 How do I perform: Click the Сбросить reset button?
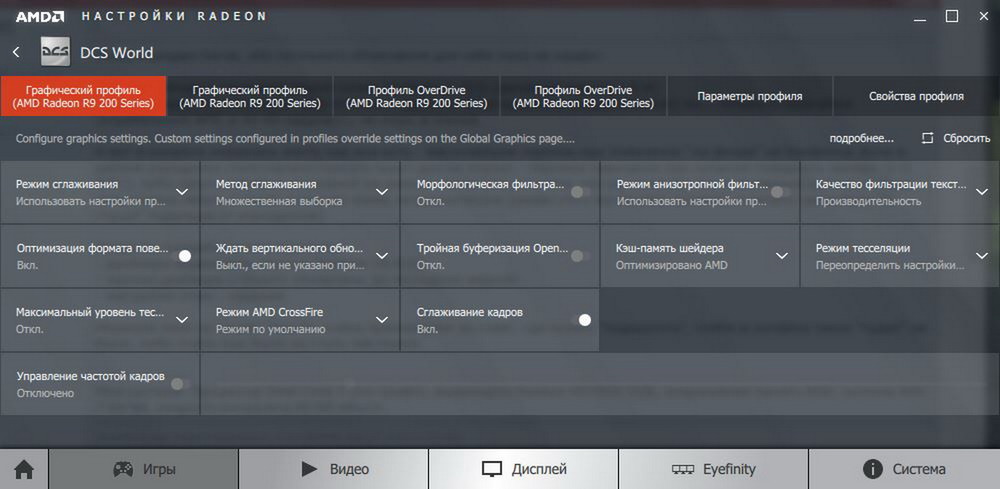955,138
